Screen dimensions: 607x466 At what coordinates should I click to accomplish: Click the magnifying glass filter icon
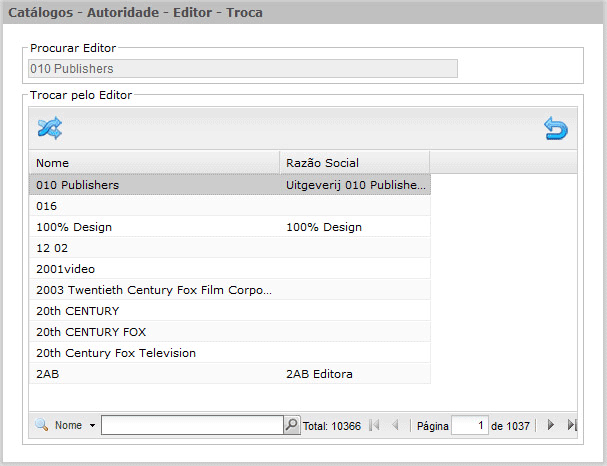41,425
